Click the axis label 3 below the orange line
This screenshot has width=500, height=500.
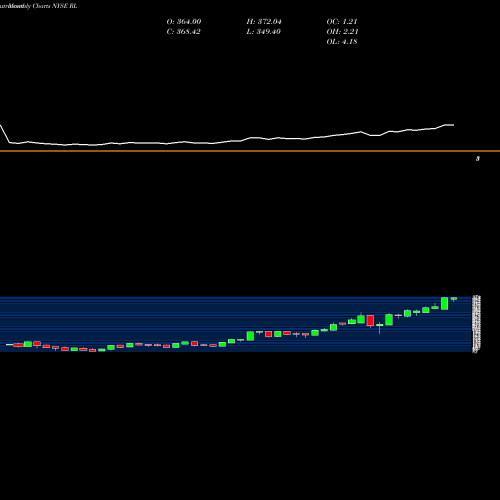[x=478, y=159]
